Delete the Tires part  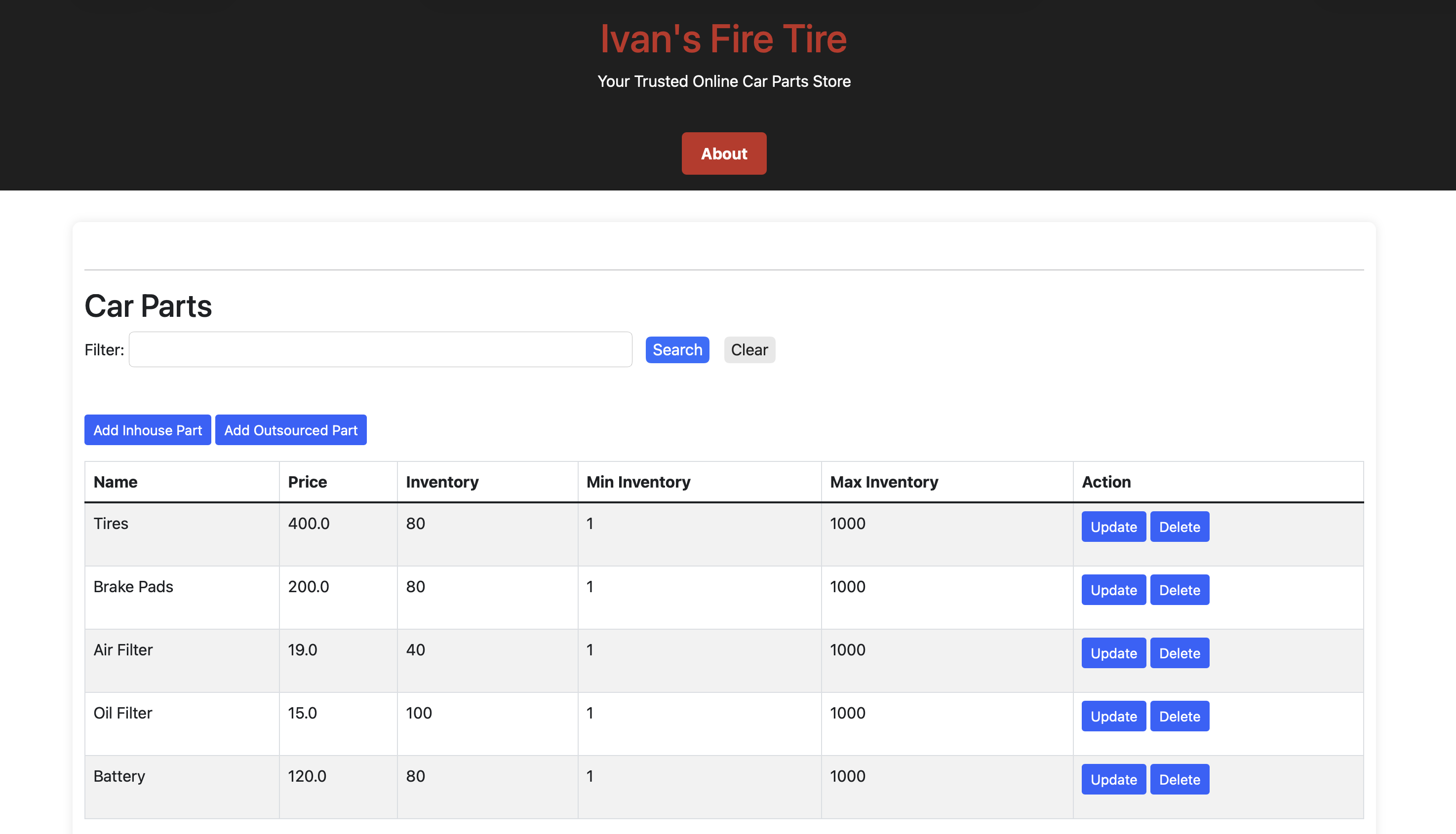pyautogui.click(x=1179, y=527)
